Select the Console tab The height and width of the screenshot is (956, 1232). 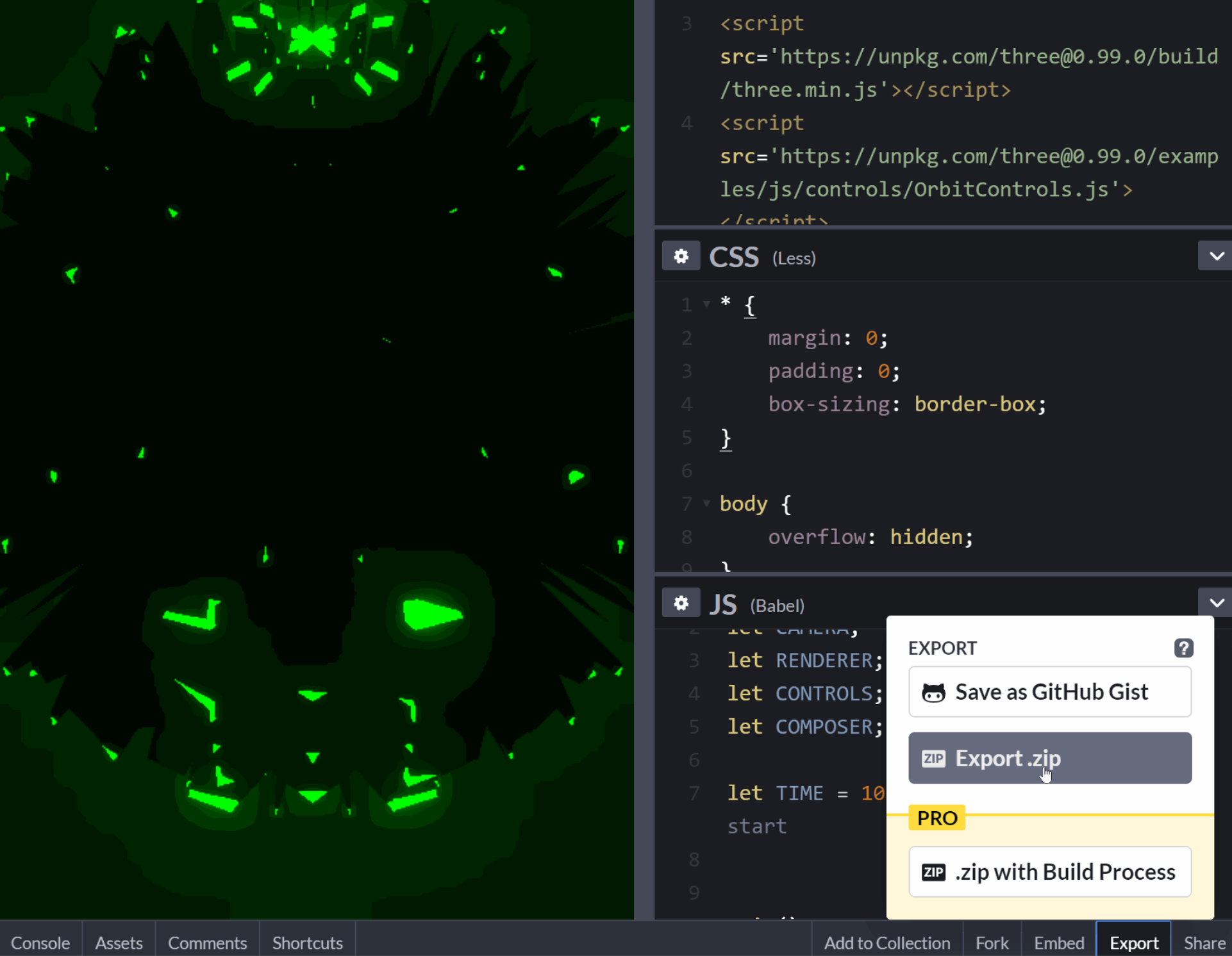click(x=40, y=942)
